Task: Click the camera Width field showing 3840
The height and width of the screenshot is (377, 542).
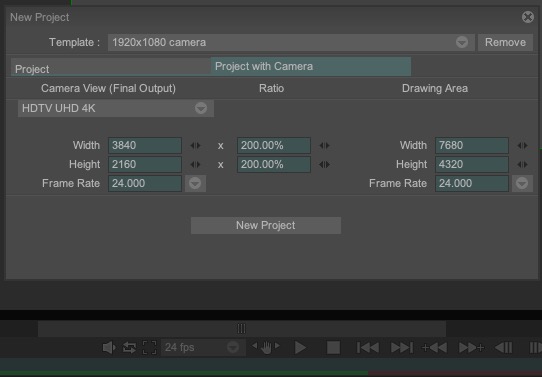Action: [145, 145]
